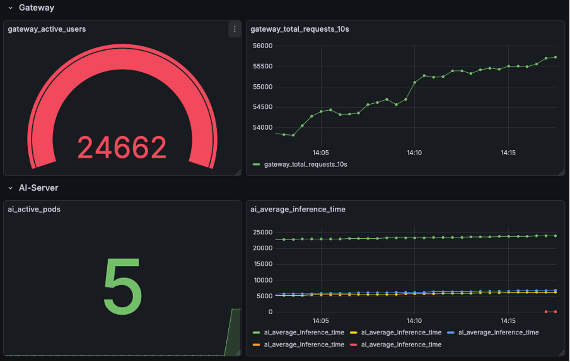This screenshot has height=362, width=570.
Task: Click the orange legend swatch in inference time panel
Action: (256, 345)
